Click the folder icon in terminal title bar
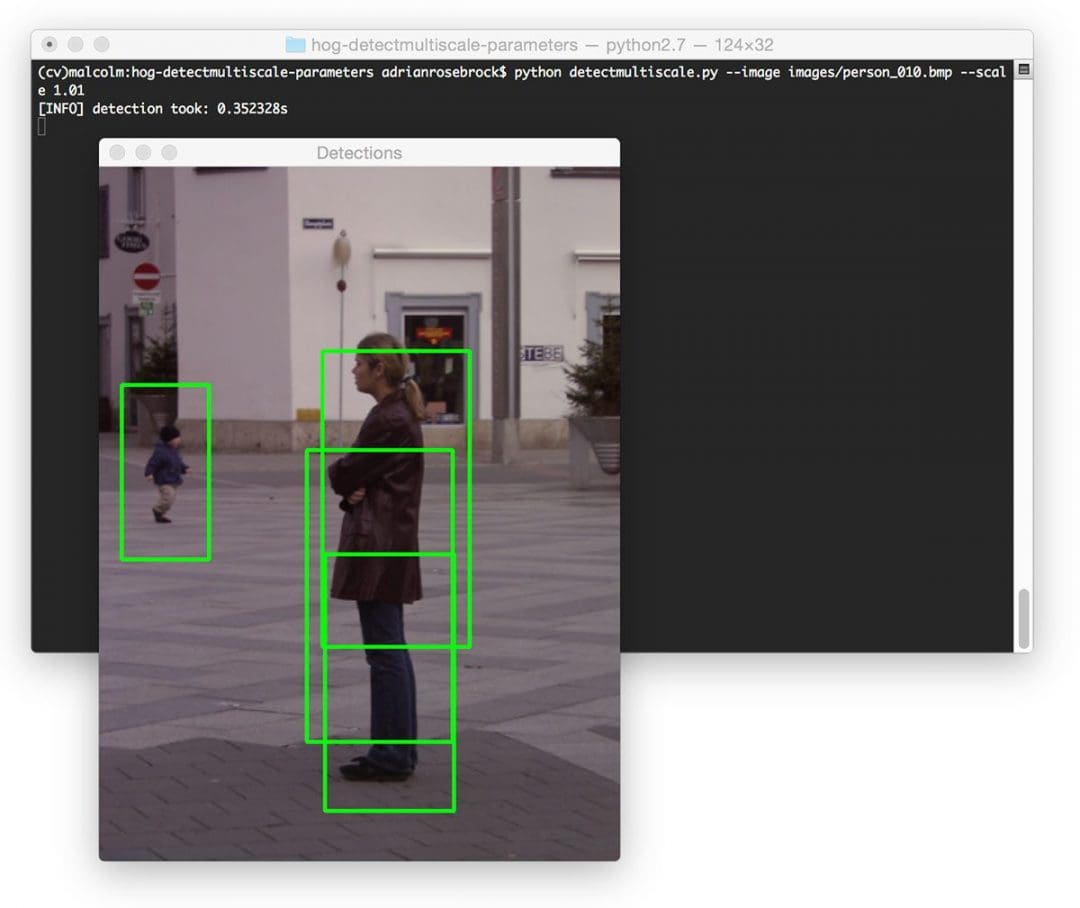Viewport: 1080px width, 908px height. coord(295,45)
